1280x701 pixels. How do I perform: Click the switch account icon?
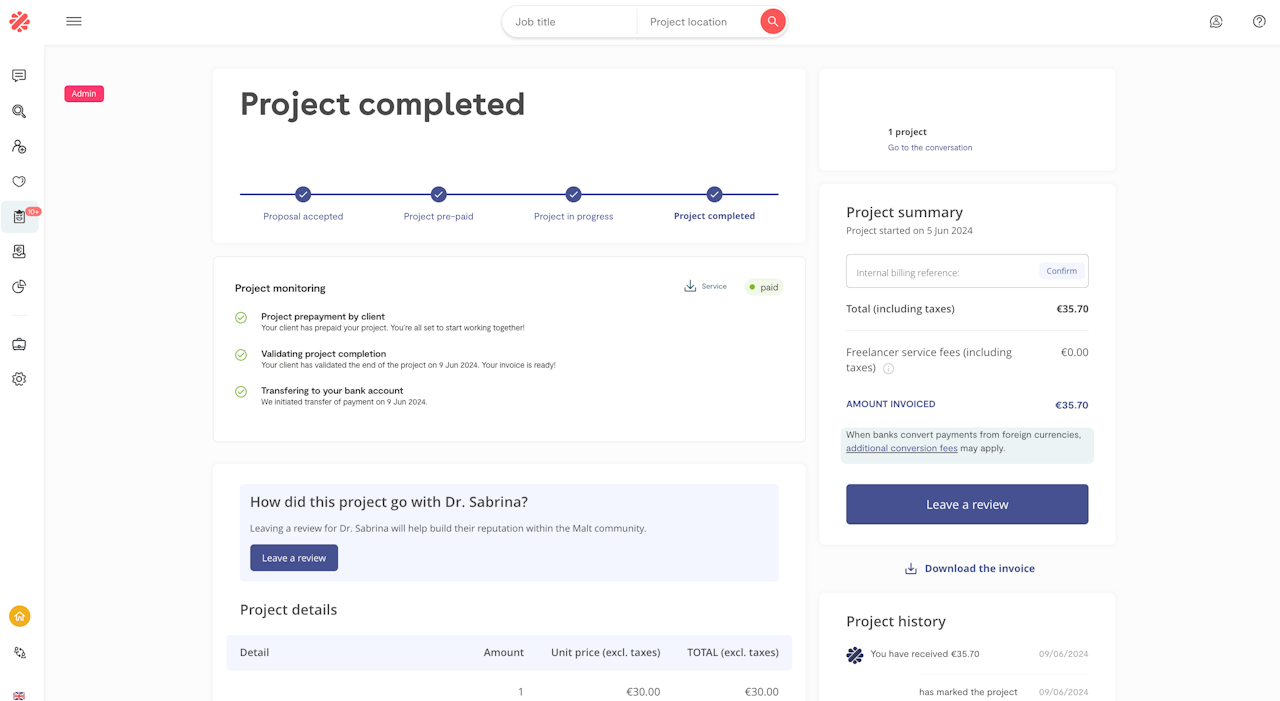[x=19, y=653]
